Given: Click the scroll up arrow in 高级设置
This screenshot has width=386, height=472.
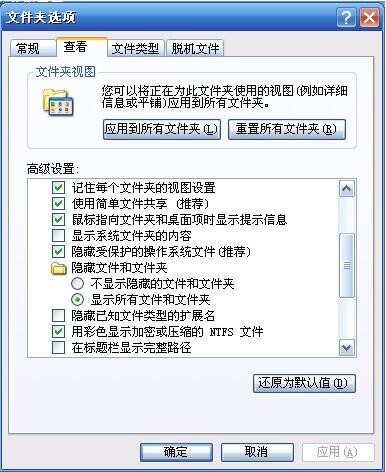Looking at the screenshot, I should pyautogui.click(x=347, y=189).
